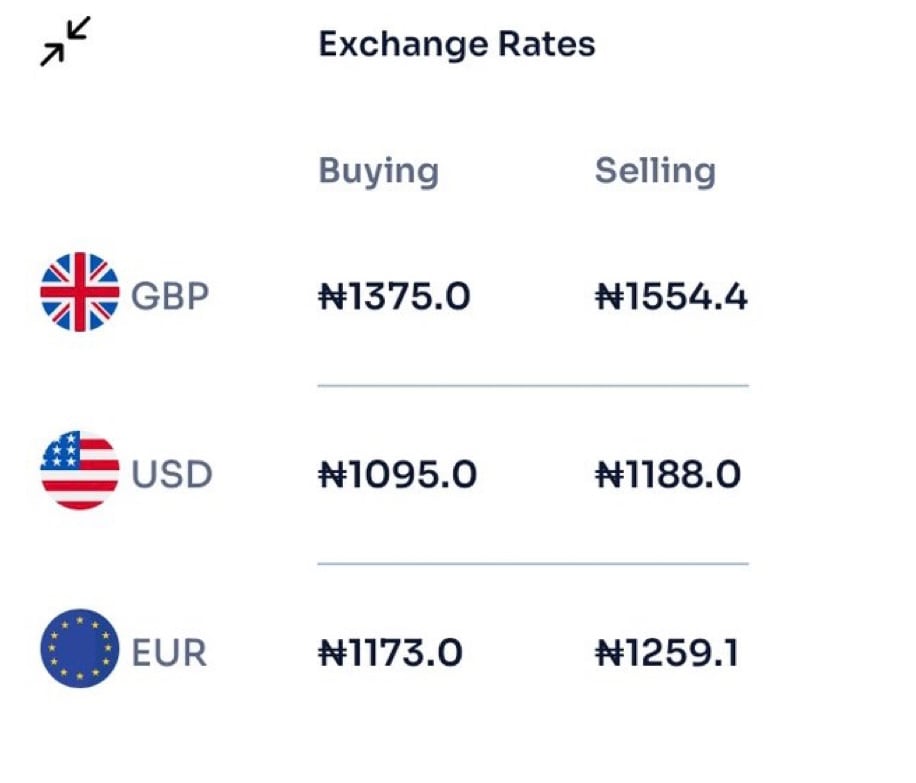
Task: Click the Buying column header
Action: [378, 171]
